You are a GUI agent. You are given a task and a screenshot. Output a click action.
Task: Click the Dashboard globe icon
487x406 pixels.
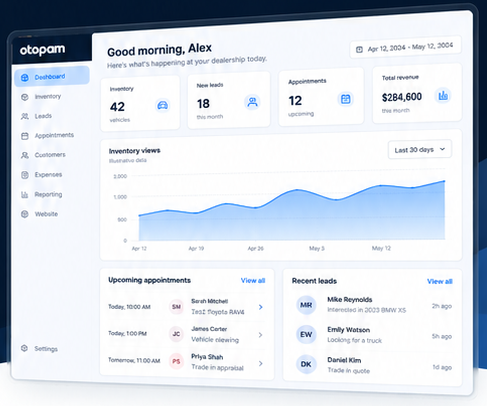coord(25,78)
